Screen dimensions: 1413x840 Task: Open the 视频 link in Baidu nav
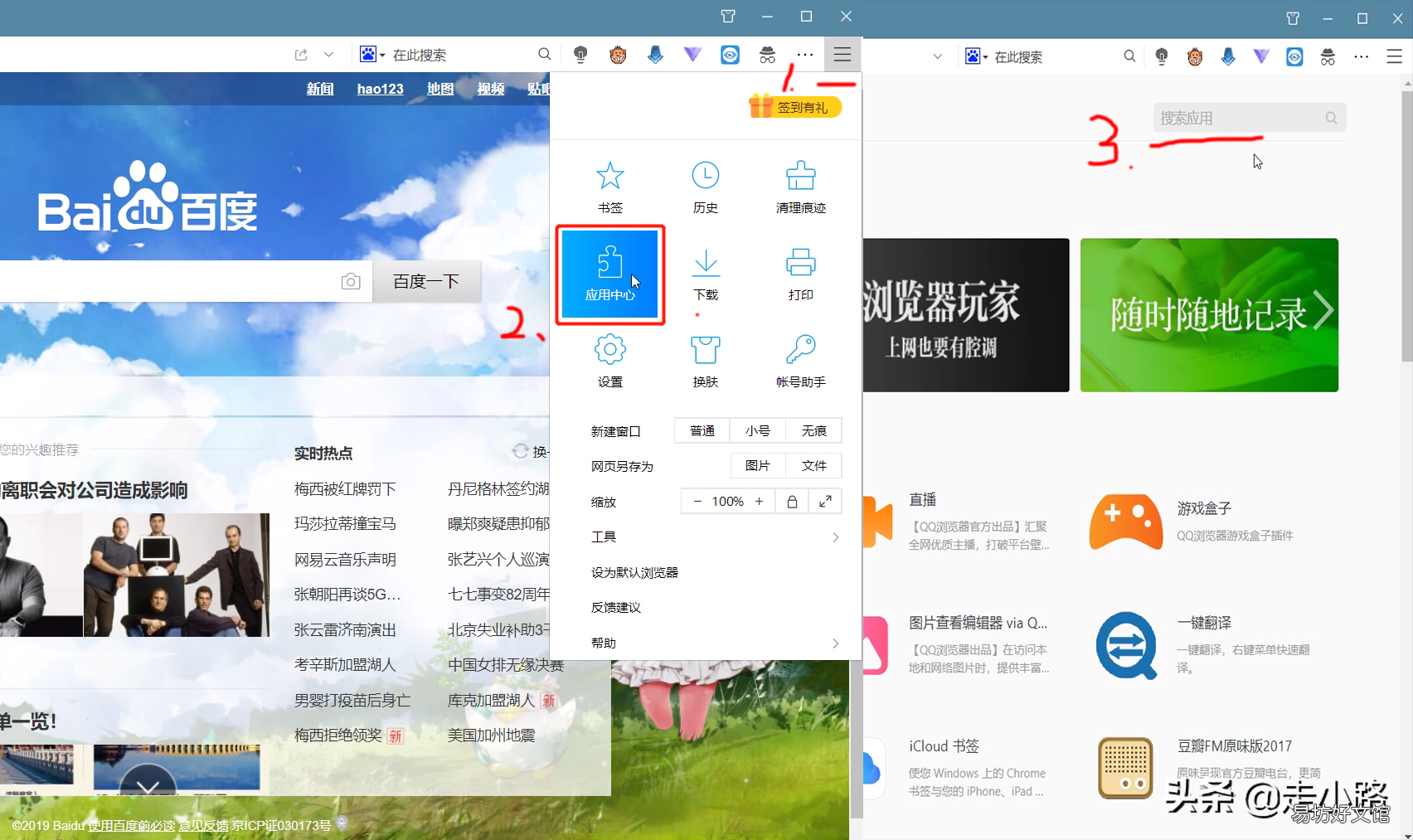(491, 89)
